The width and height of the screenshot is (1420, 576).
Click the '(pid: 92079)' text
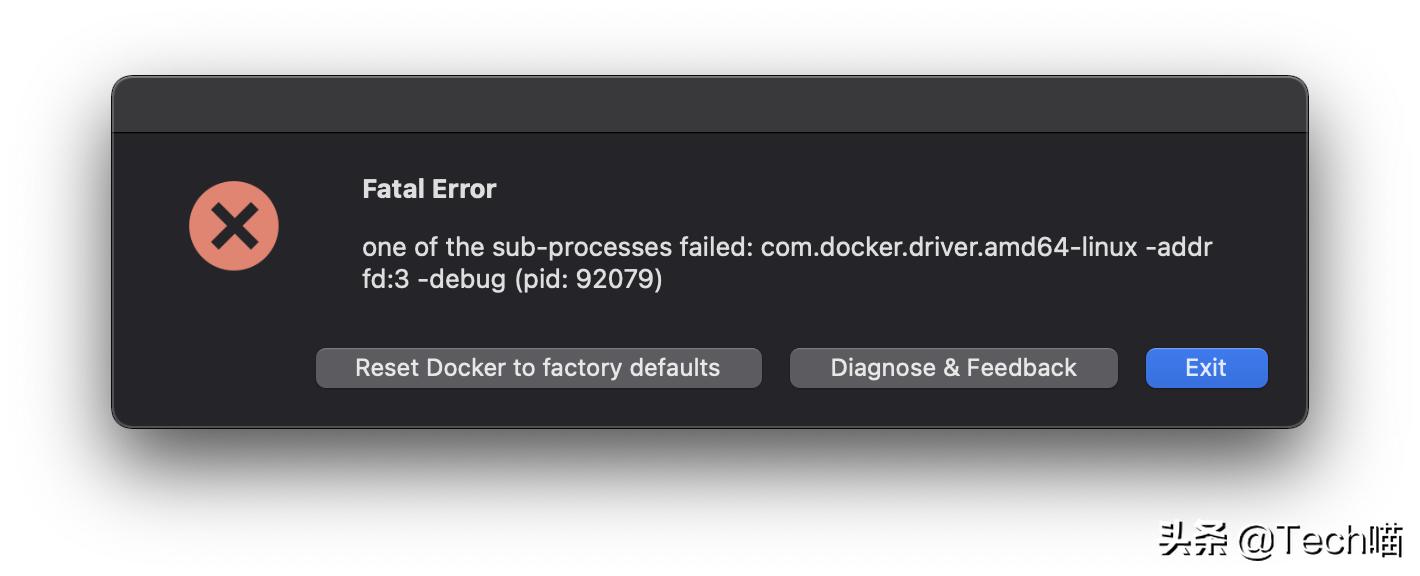(x=588, y=279)
